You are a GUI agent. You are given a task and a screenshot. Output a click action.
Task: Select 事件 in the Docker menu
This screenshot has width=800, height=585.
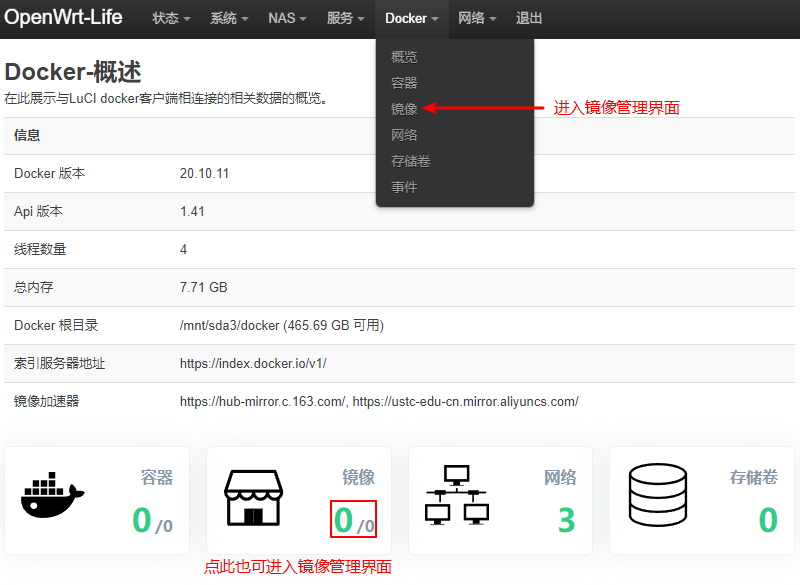[x=404, y=187]
